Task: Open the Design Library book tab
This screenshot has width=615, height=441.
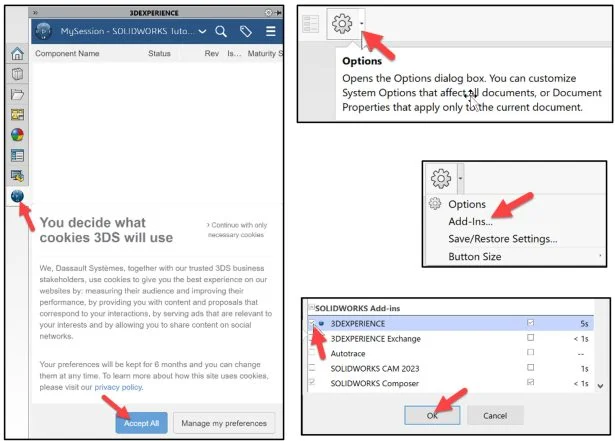Action: click(x=17, y=74)
